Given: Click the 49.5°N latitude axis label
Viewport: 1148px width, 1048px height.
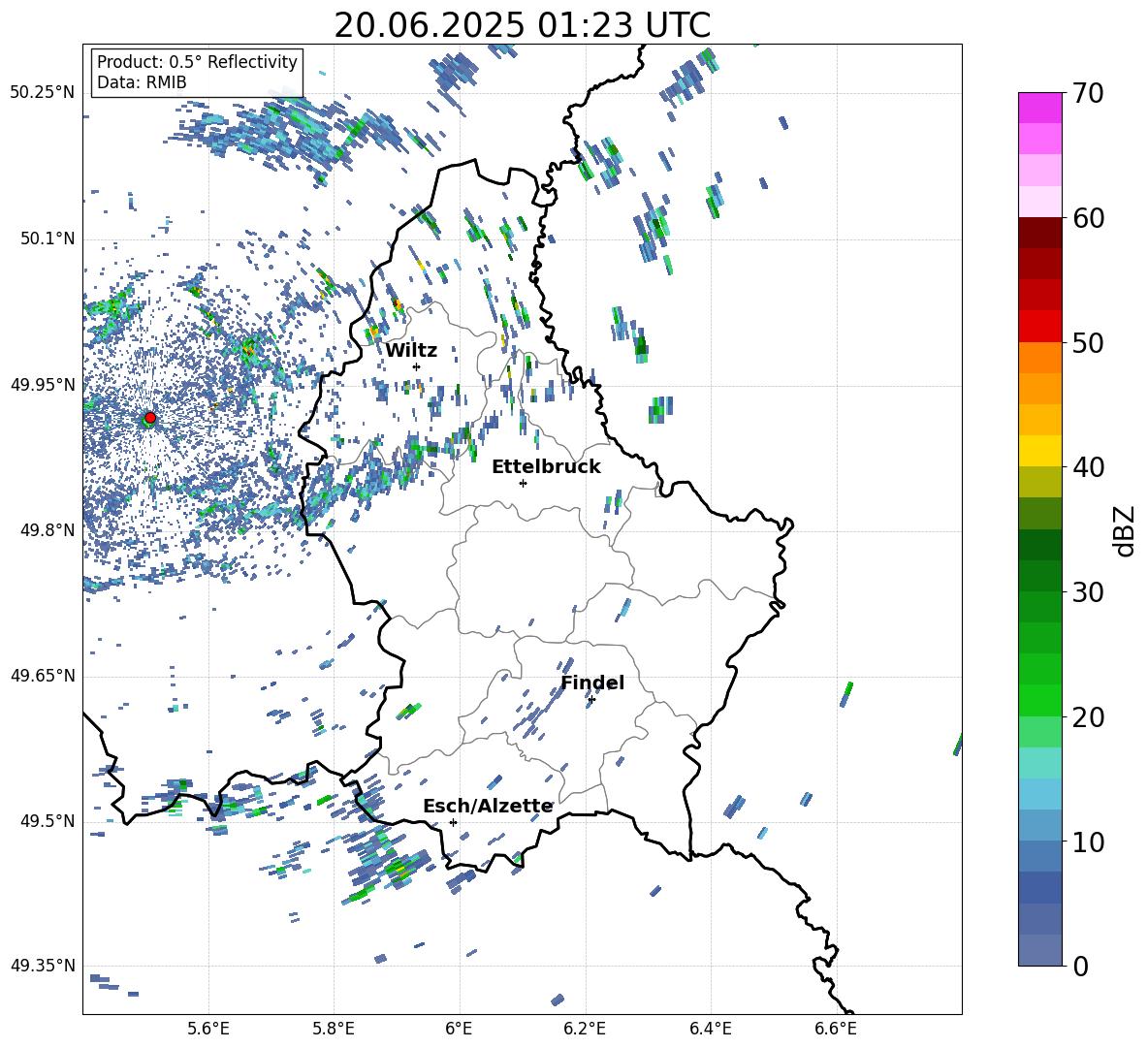Looking at the screenshot, I should pyautogui.click(x=47, y=821).
